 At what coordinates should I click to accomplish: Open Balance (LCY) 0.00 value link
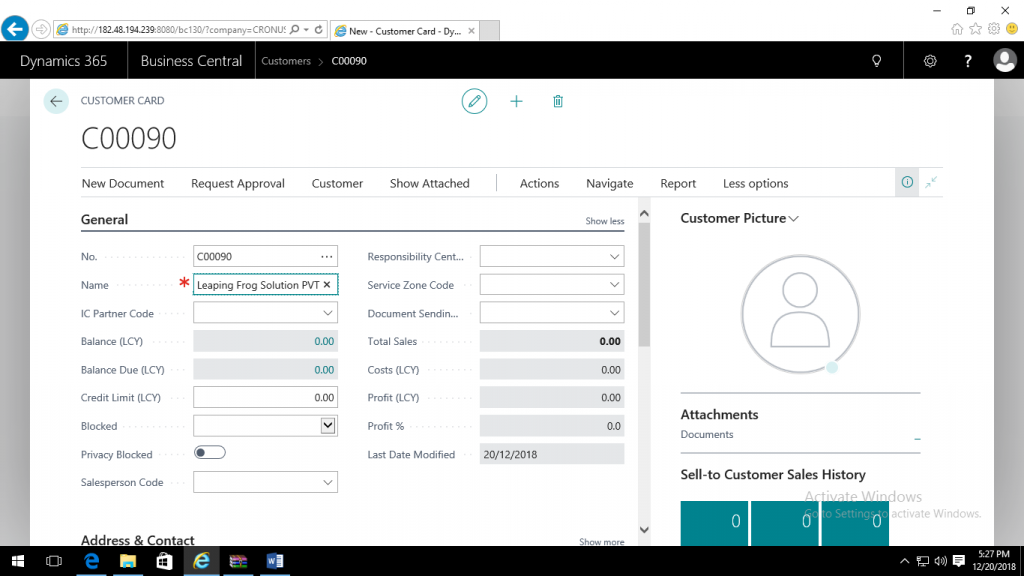tap(324, 342)
